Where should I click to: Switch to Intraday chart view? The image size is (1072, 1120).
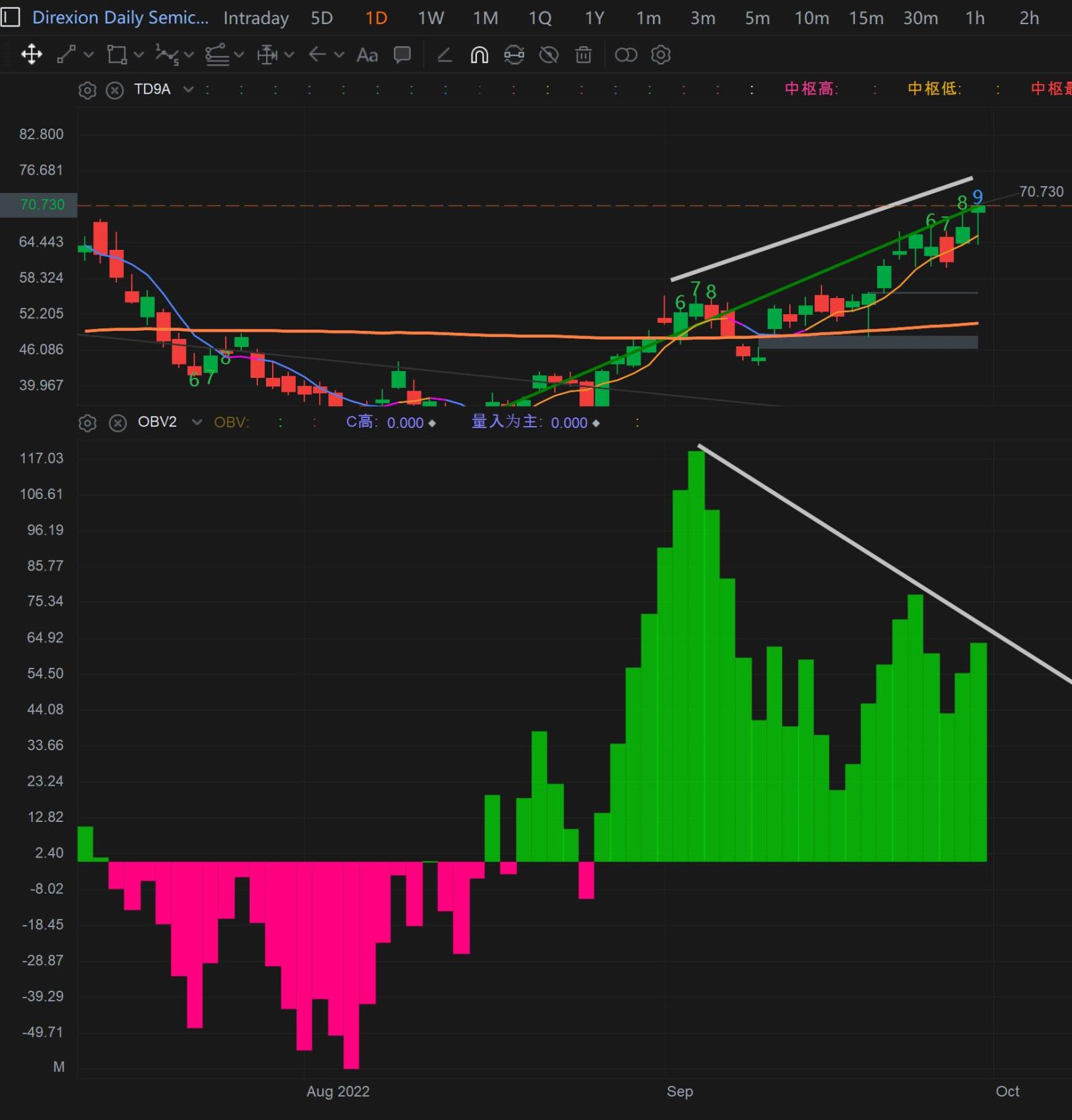click(256, 18)
